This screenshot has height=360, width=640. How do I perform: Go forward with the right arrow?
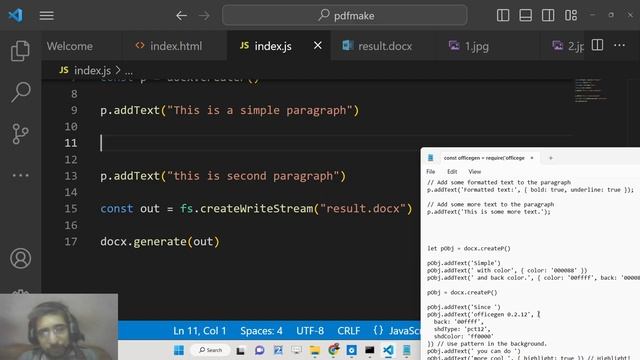tap(204, 16)
